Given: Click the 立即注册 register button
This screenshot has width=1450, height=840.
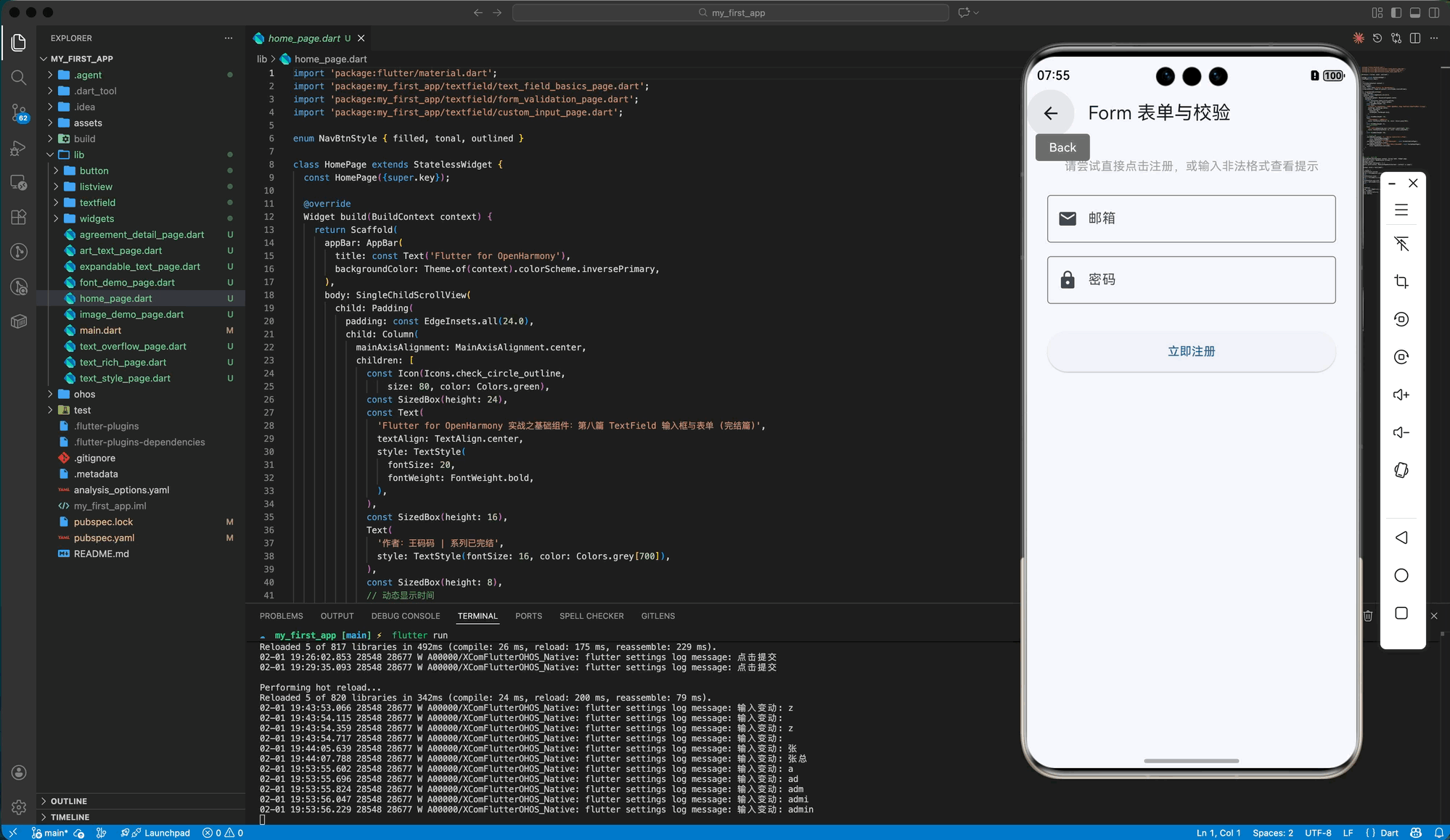Looking at the screenshot, I should pyautogui.click(x=1191, y=351).
